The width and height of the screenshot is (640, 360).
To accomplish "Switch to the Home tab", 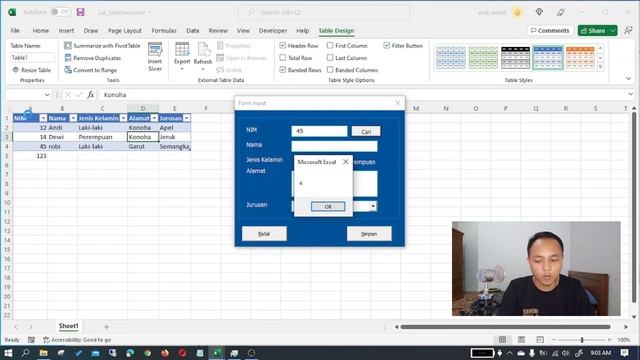I will click(40, 31).
